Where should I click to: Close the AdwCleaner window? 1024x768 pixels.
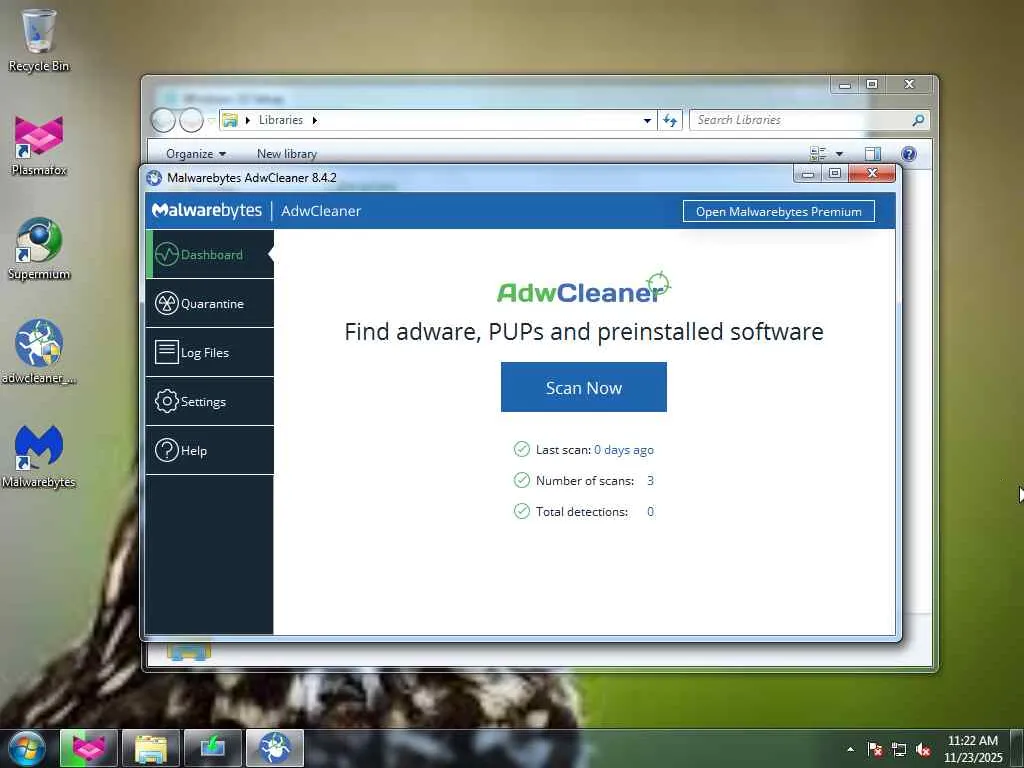(x=872, y=173)
